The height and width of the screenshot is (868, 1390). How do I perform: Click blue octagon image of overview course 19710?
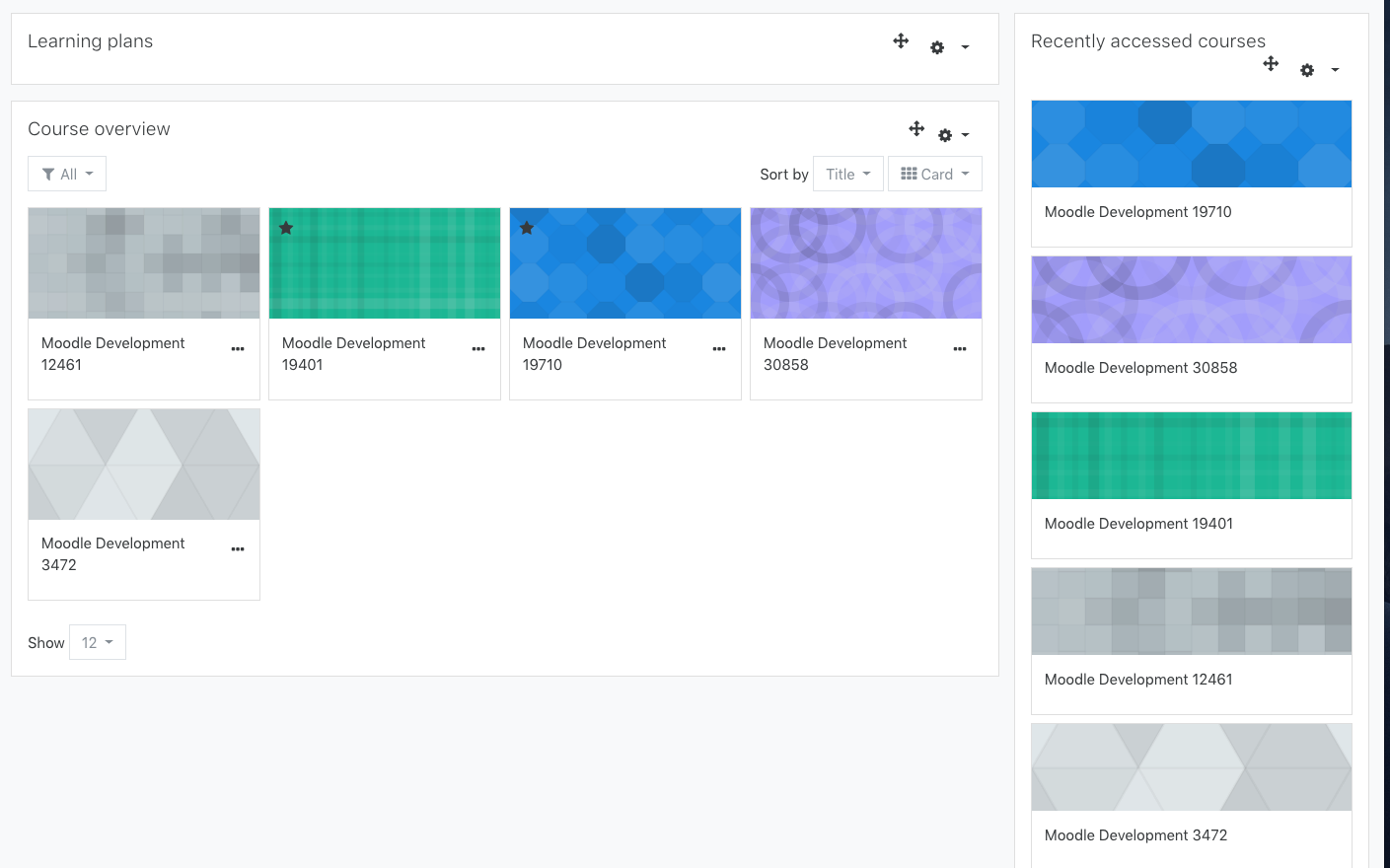[625, 263]
